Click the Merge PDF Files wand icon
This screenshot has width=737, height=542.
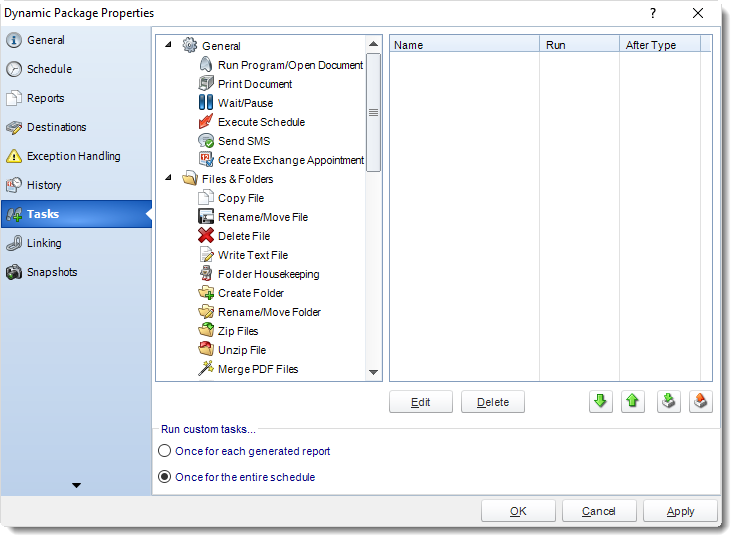point(206,369)
